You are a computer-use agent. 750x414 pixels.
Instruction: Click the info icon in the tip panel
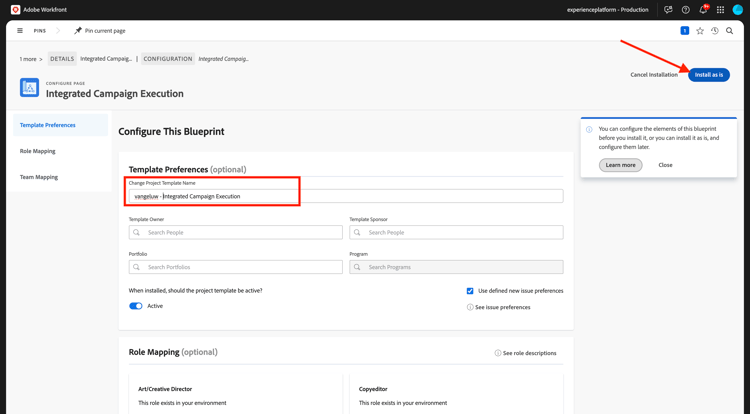pyautogui.click(x=589, y=129)
